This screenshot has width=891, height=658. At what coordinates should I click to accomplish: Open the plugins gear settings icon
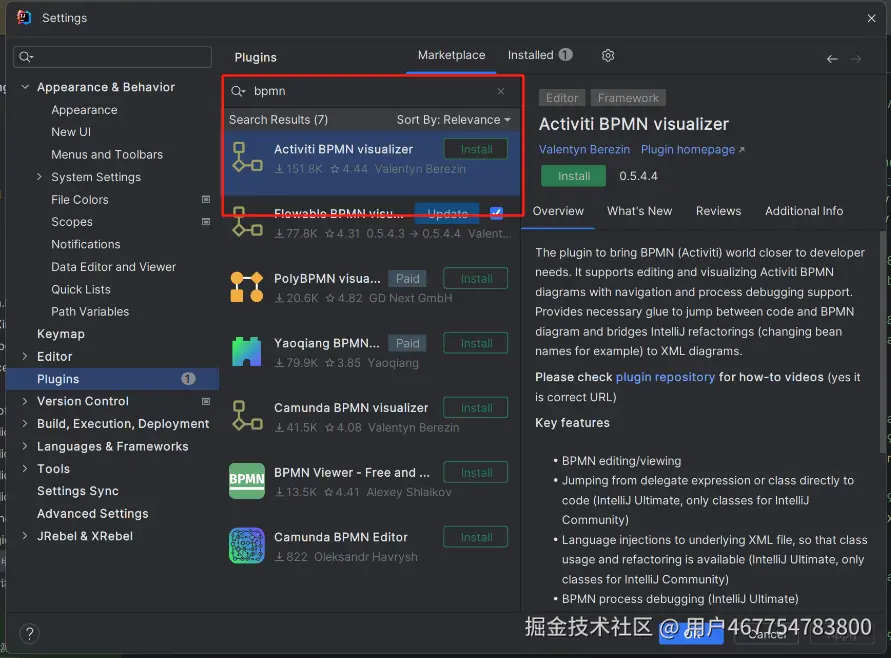click(607, 55)
